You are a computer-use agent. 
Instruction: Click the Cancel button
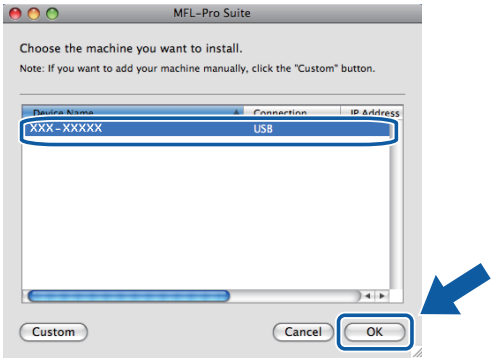(303, 332)
